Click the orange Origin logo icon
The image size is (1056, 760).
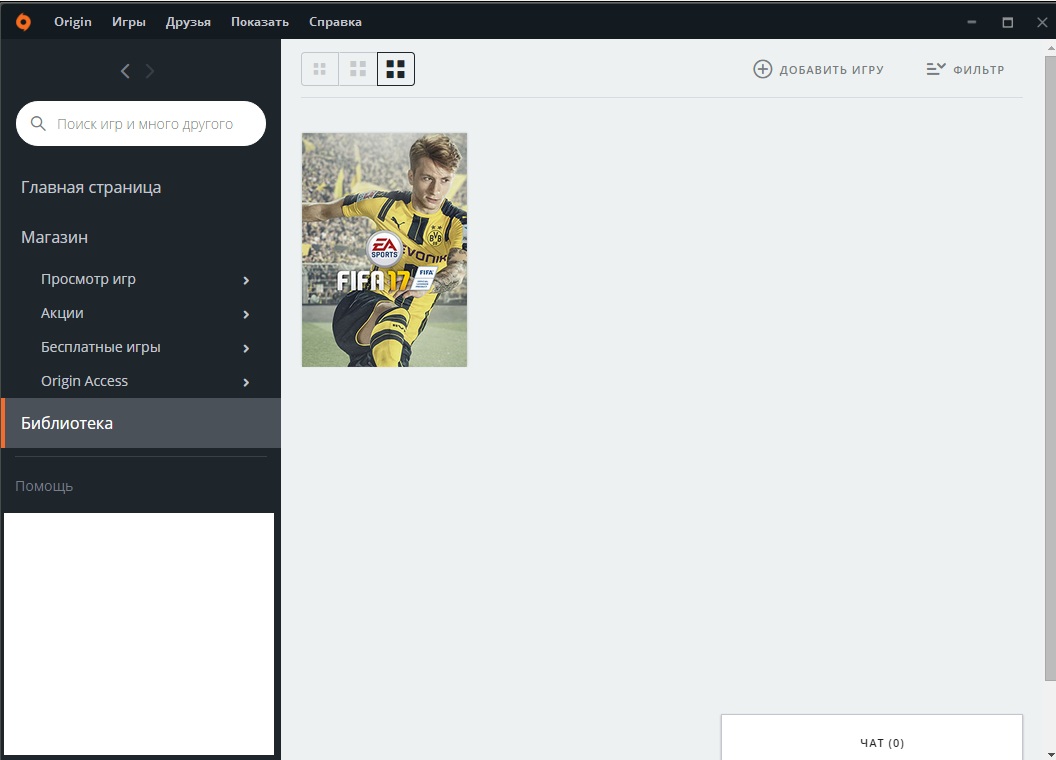(23, 22)
